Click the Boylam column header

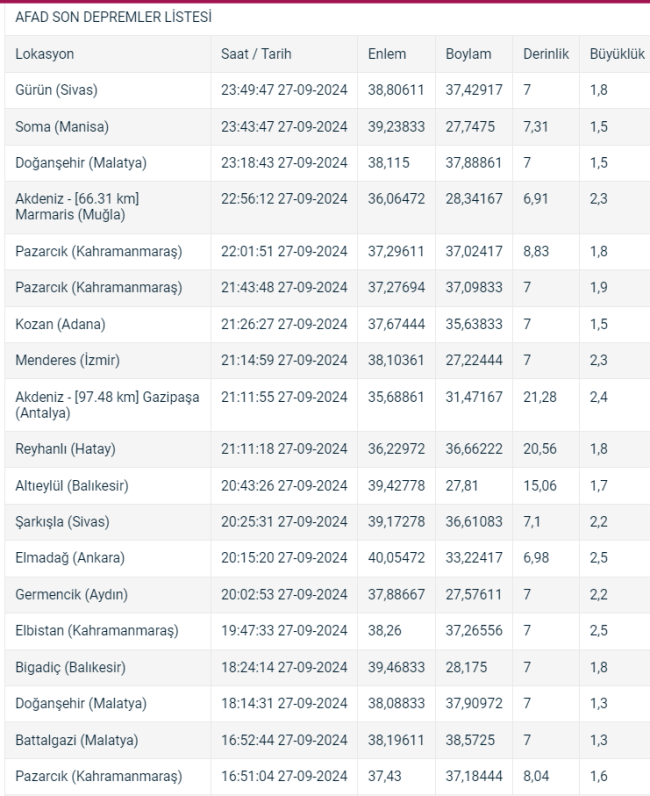coord(468,54)
